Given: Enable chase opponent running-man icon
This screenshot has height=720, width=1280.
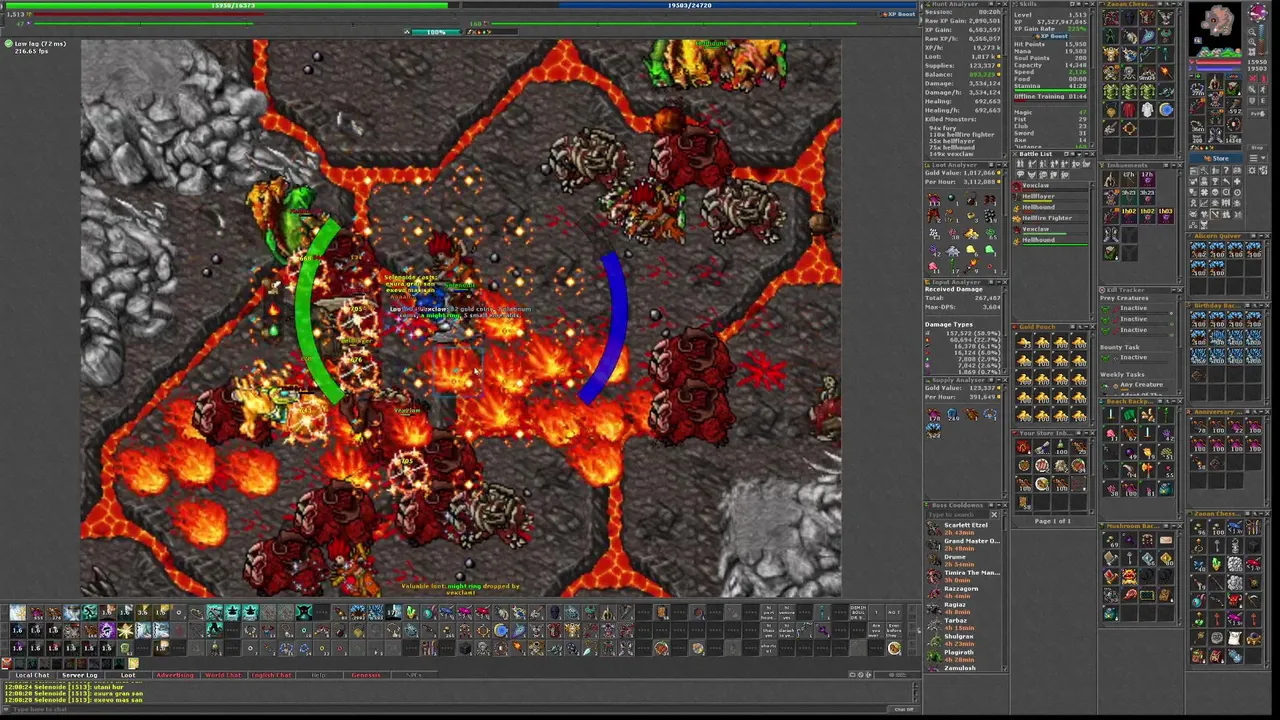Looking at the screenshot, I should (x=1263, y=89).
